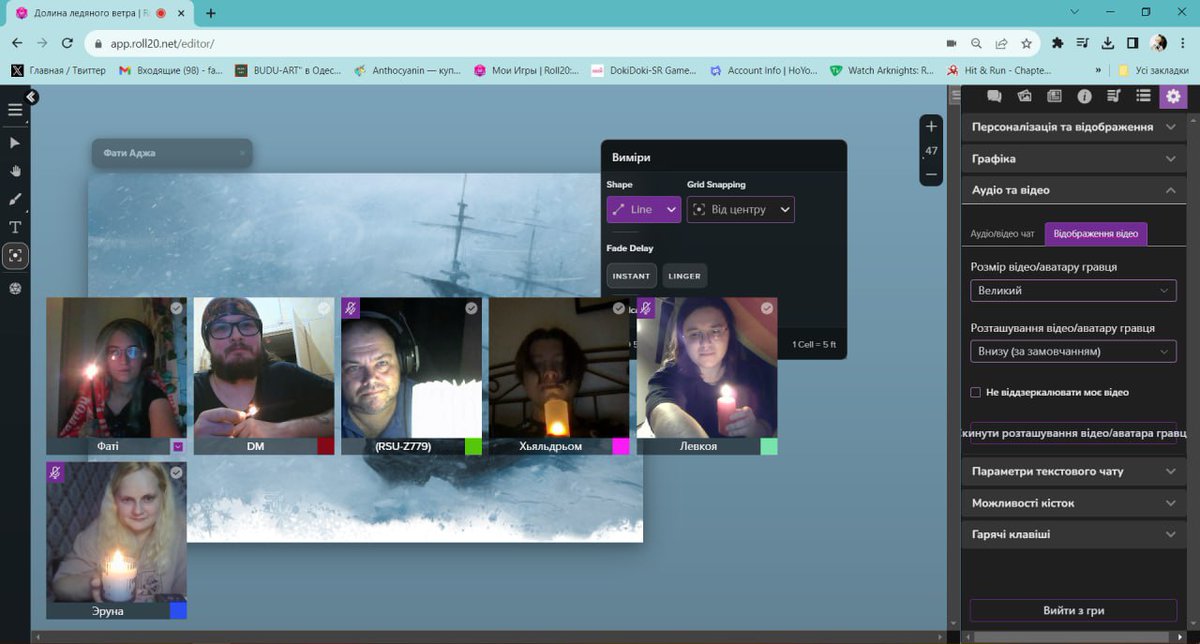Screen dimensions: 1200x644
Task: Click Эруна's video thumbnail
Action: (x=116, y=531)
